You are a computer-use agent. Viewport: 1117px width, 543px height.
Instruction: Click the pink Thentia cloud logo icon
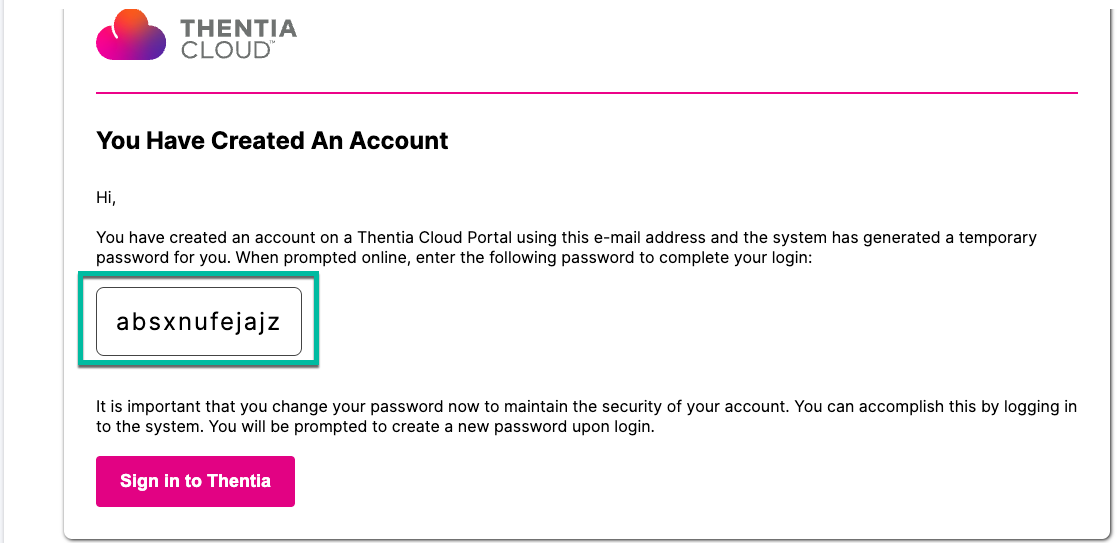click(x=131, y=36)
